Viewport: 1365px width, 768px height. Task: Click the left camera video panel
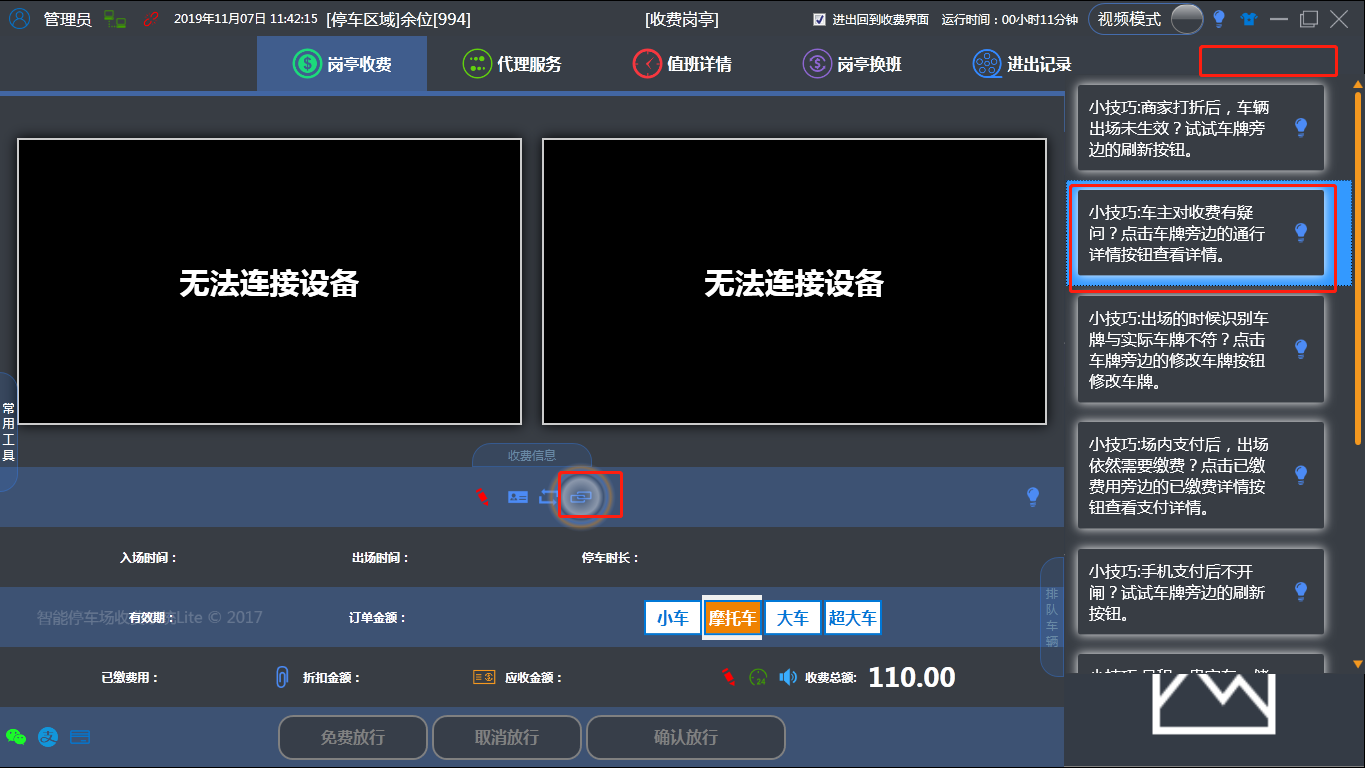[269, 281]
